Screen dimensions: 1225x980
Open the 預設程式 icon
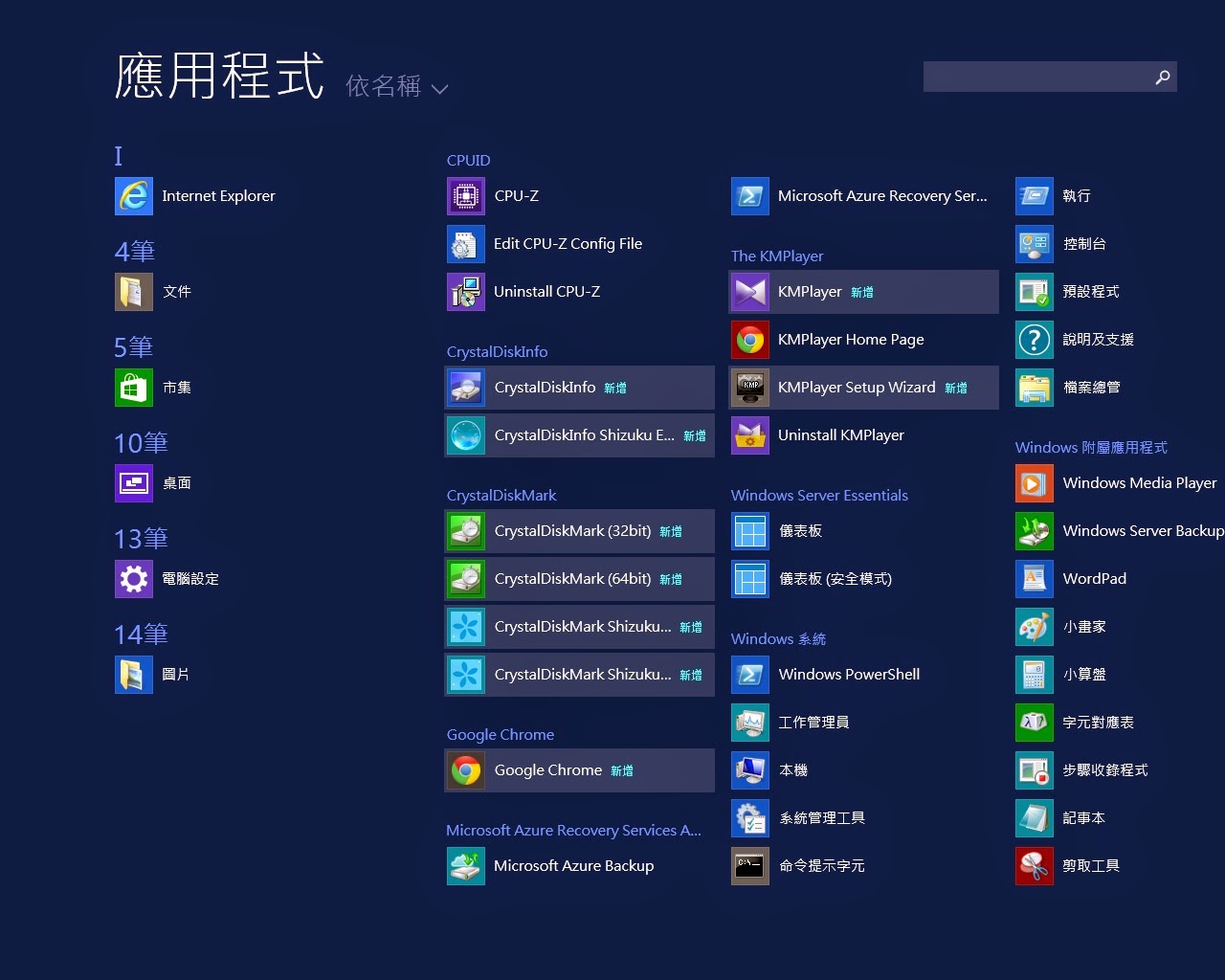click(1035, 292)
